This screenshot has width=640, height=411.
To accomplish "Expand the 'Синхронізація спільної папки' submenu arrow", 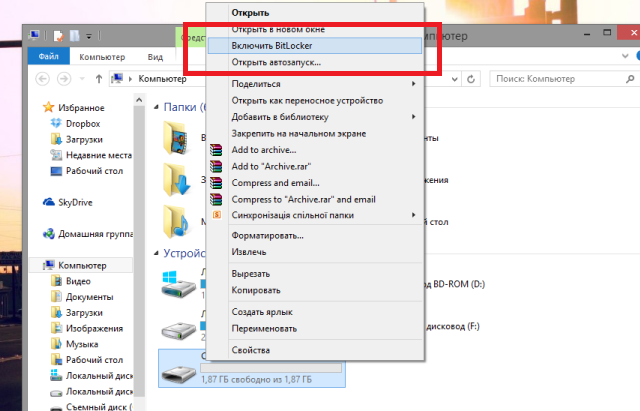I will pyautogui.click(x=413, y=215).
